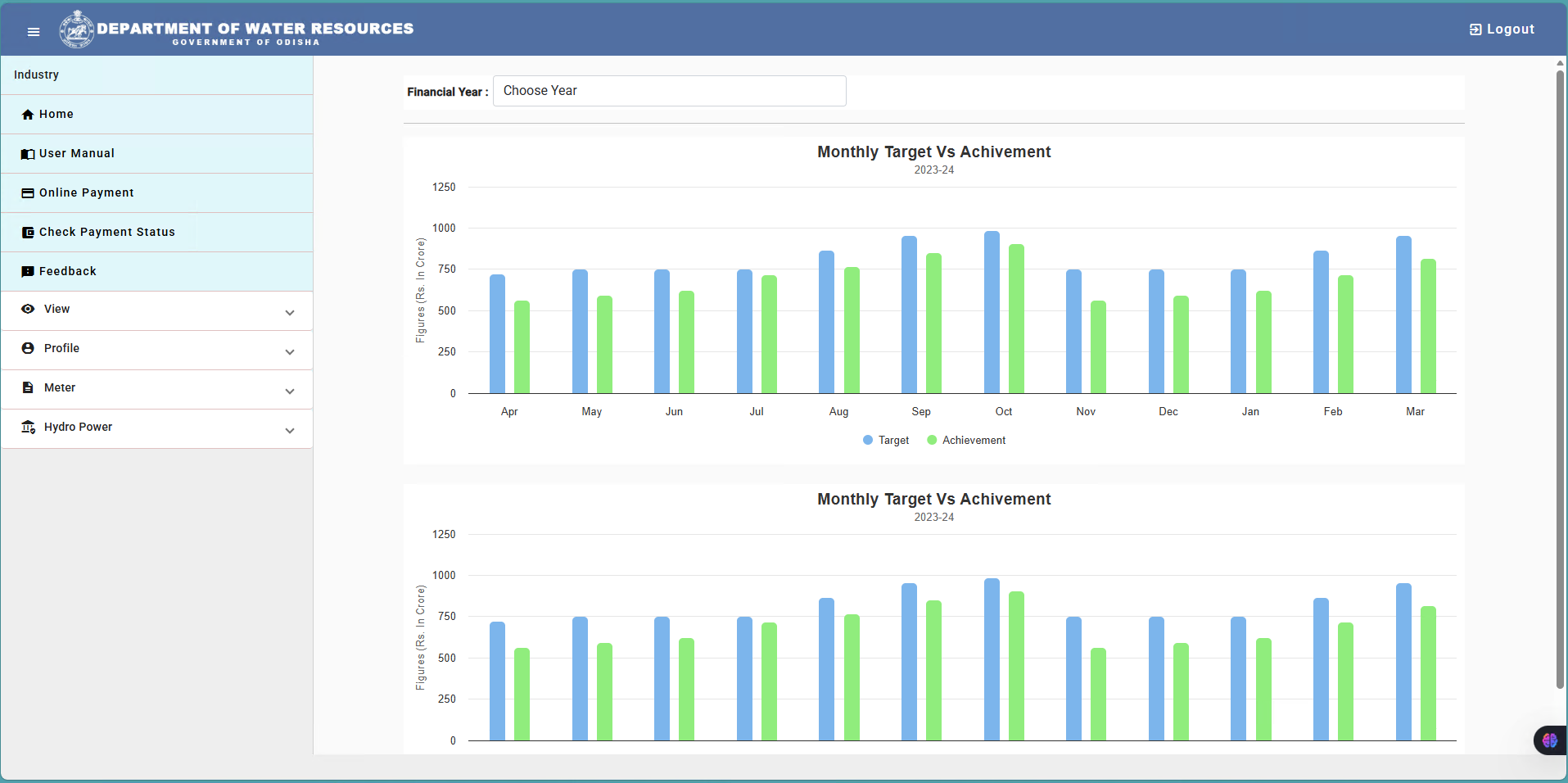Image resolution: width=1568 pixels, height=783 pixels.
Task: Click the Hydro Power icon
Action: [x=29, y=427]
